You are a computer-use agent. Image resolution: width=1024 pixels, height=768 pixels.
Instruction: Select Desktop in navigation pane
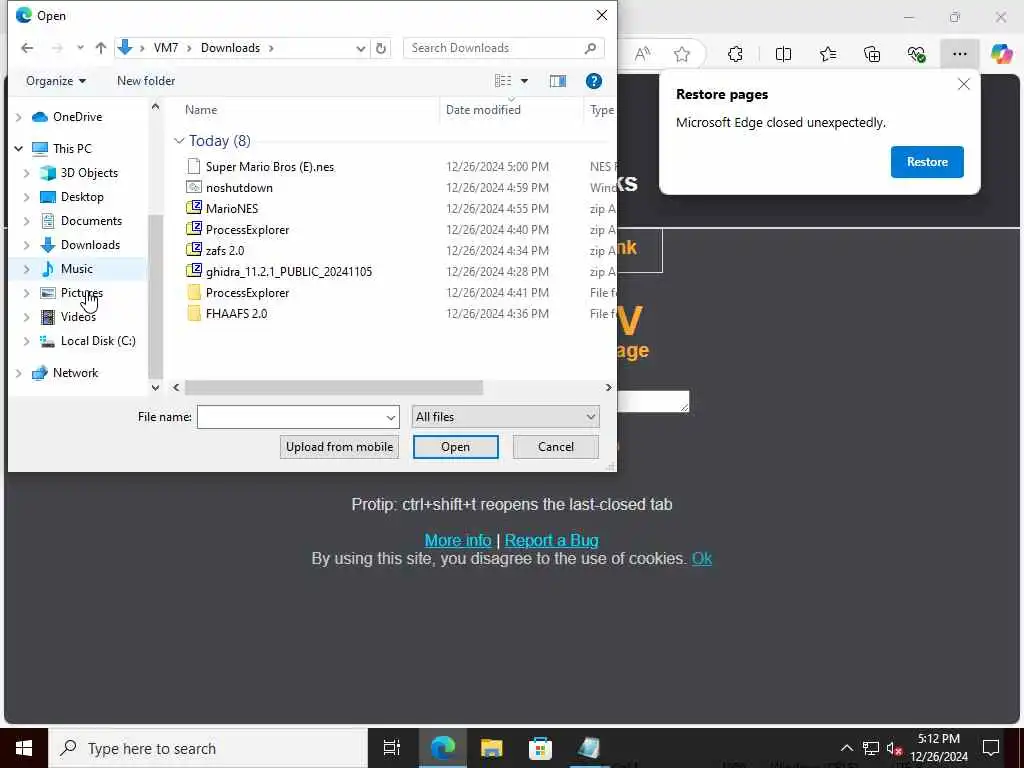click(82, 197)
